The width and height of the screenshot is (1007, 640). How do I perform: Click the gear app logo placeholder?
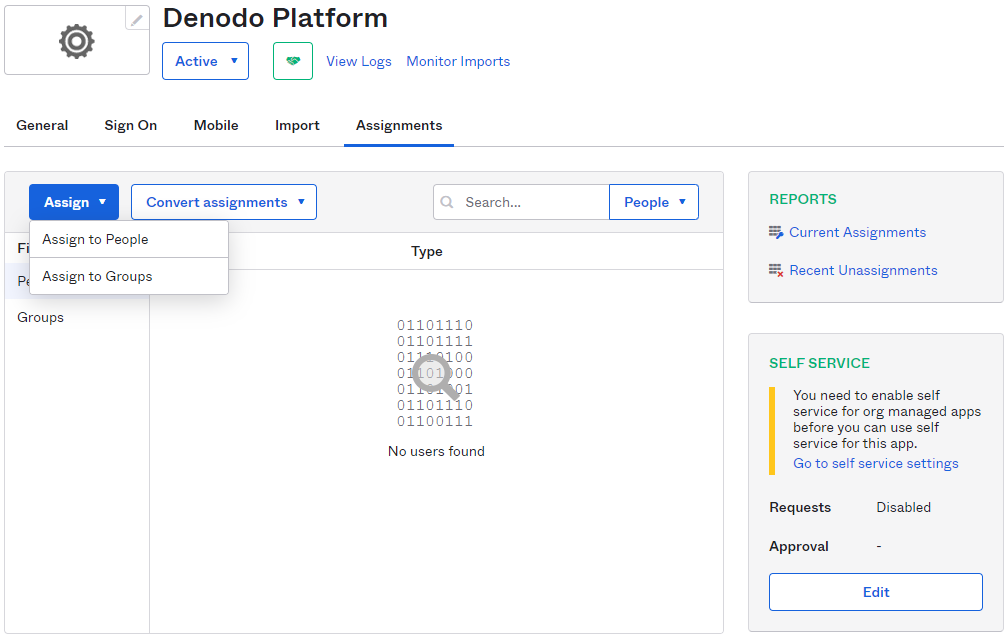(77, 42)
